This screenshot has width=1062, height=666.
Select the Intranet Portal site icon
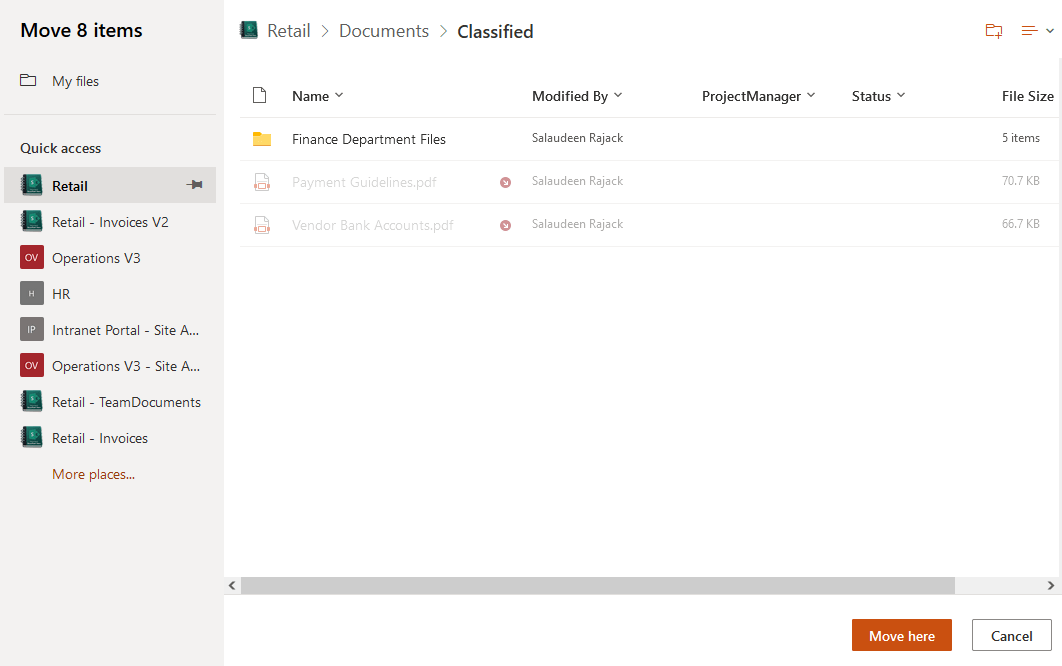[x=31, y=329]
